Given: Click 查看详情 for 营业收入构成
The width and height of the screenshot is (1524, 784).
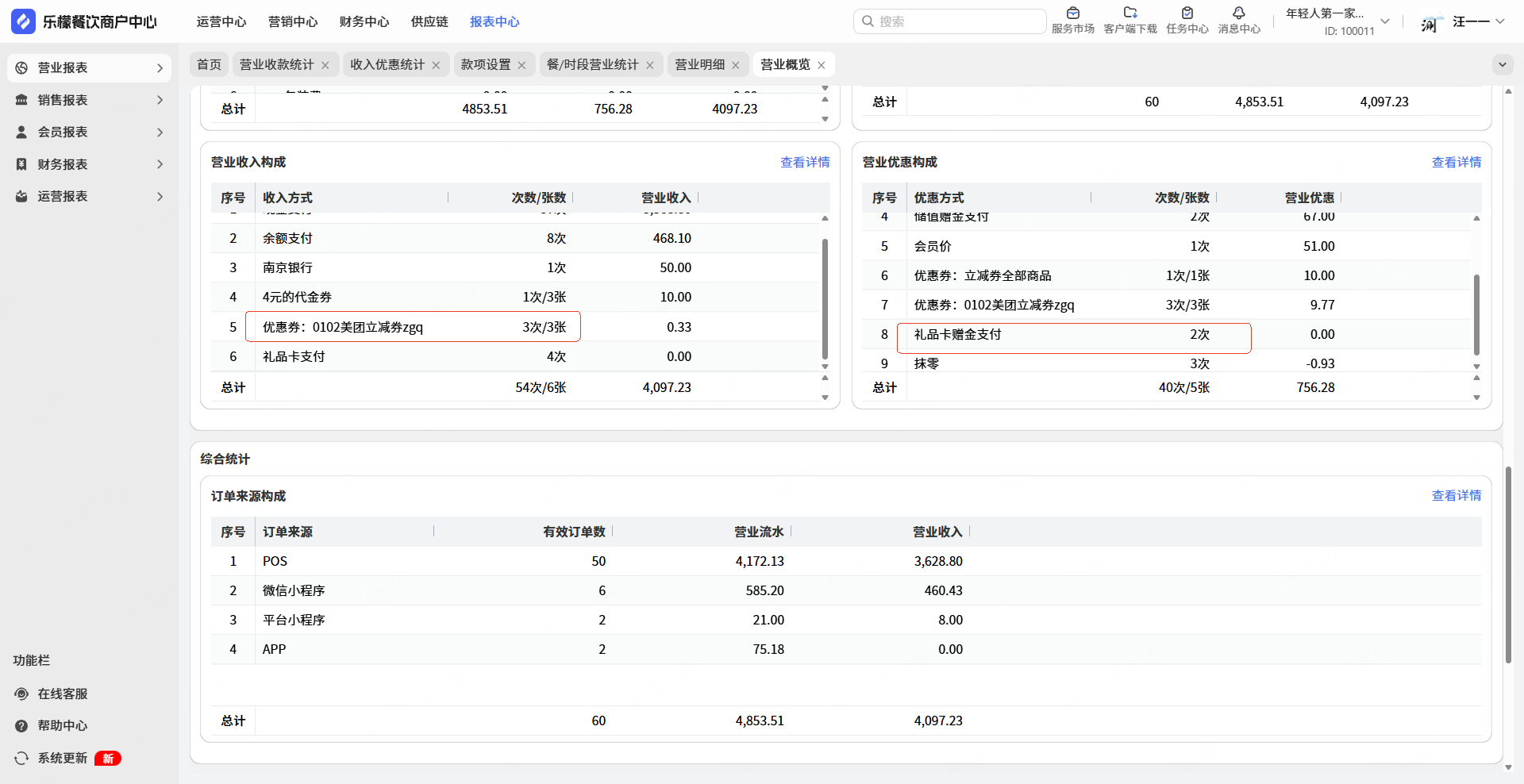Looking at the screenshot, I should 804,162.
